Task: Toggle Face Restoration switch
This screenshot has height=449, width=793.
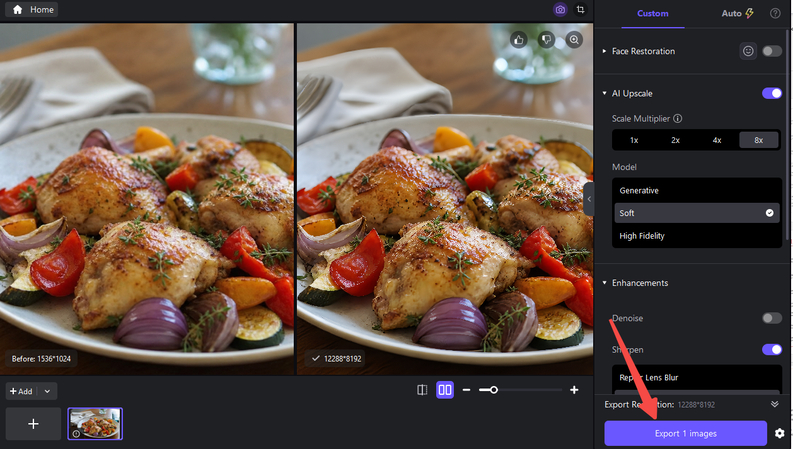Action: (772, 51)
